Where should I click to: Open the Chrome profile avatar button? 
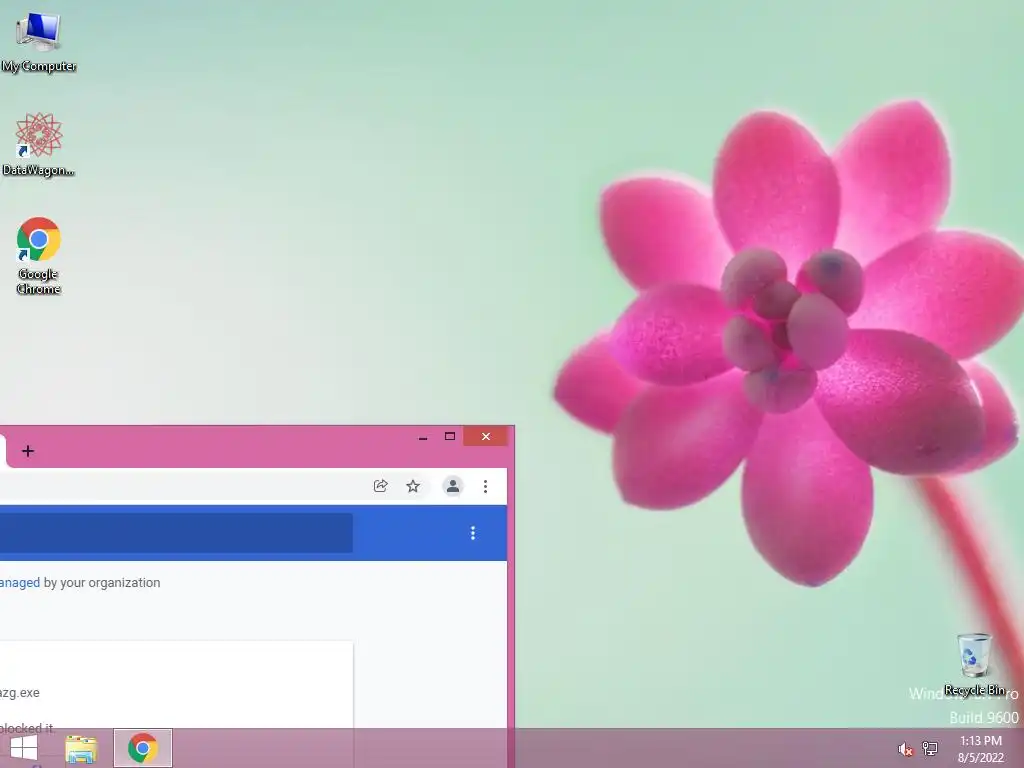pos(453,486)
